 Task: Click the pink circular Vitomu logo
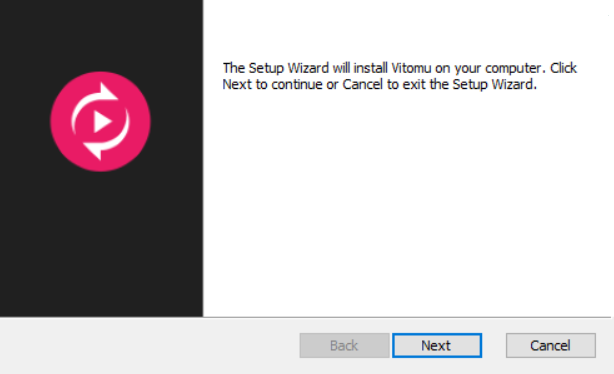[101, 121]
